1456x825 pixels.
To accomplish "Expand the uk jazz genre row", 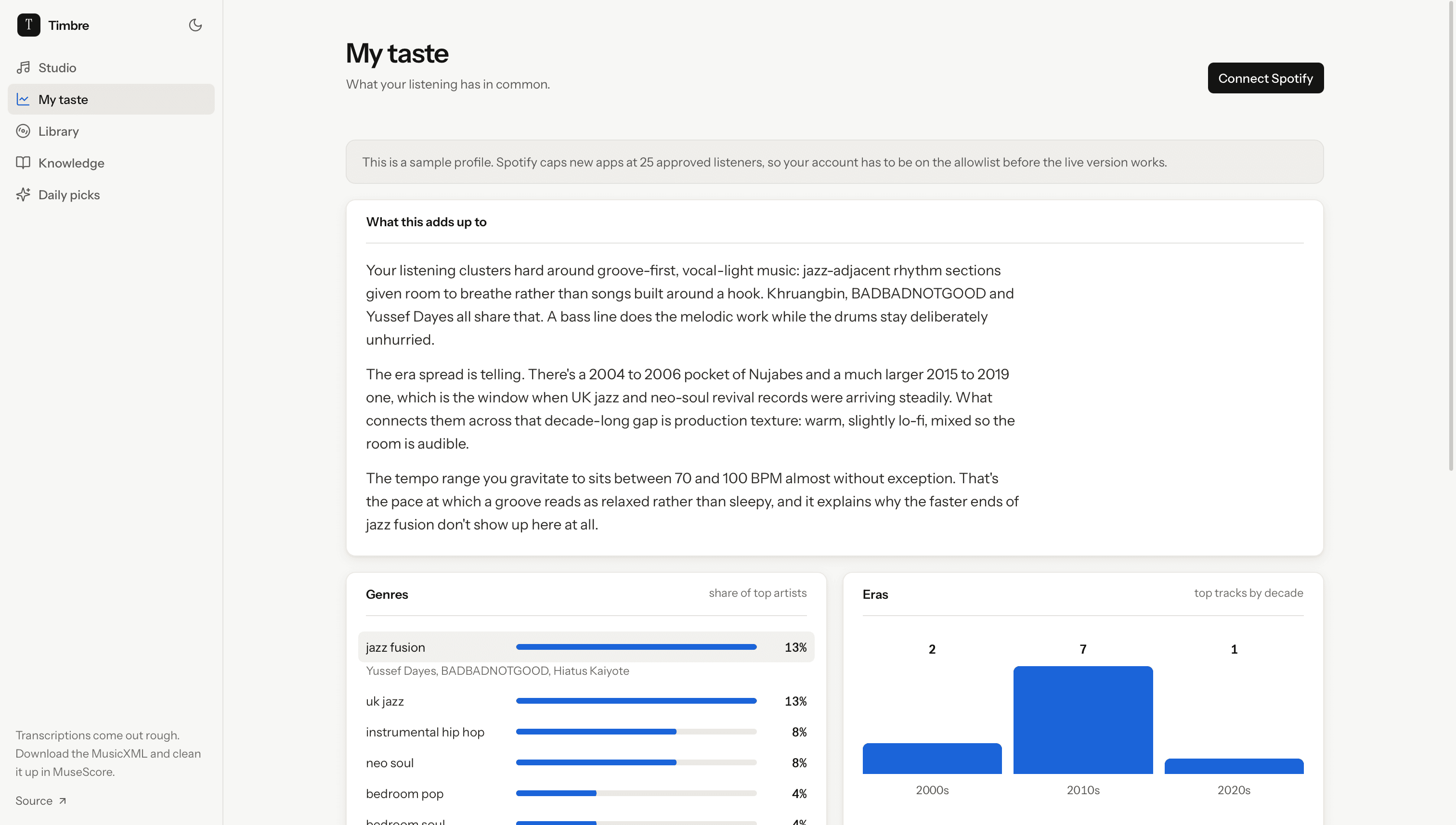I will click(x=586, y=701).
